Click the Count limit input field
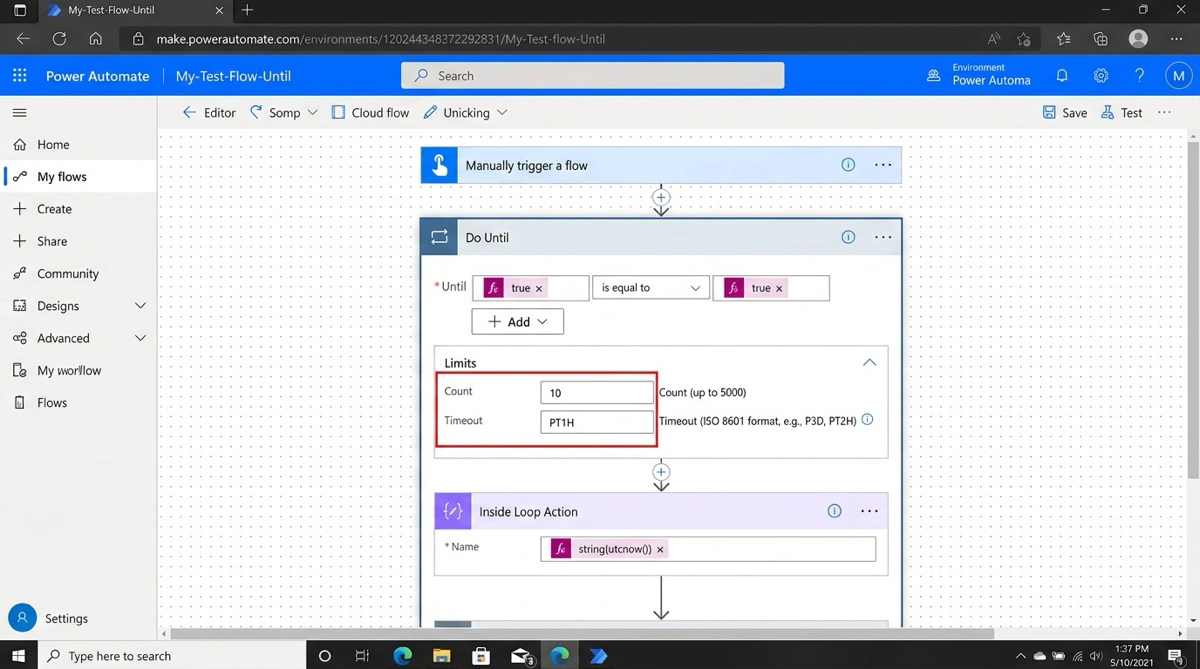1200x669 pixels. tap(596, 393)
